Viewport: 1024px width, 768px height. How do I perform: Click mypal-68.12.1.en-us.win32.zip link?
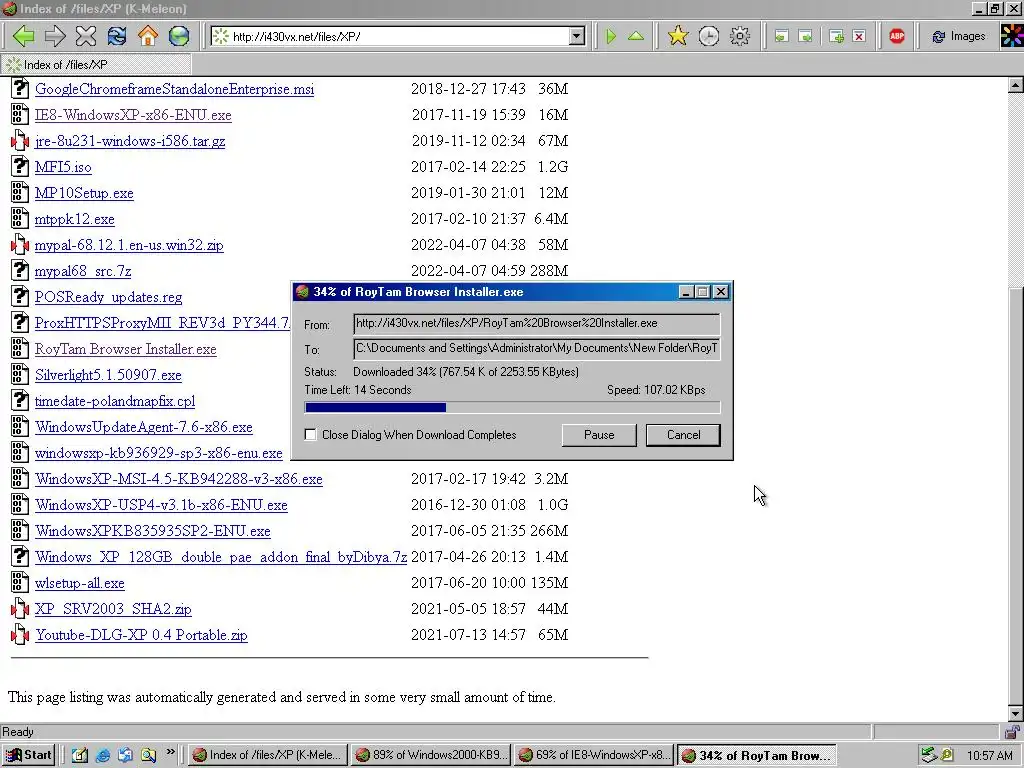pyautogui.click(x=129, y=245)
